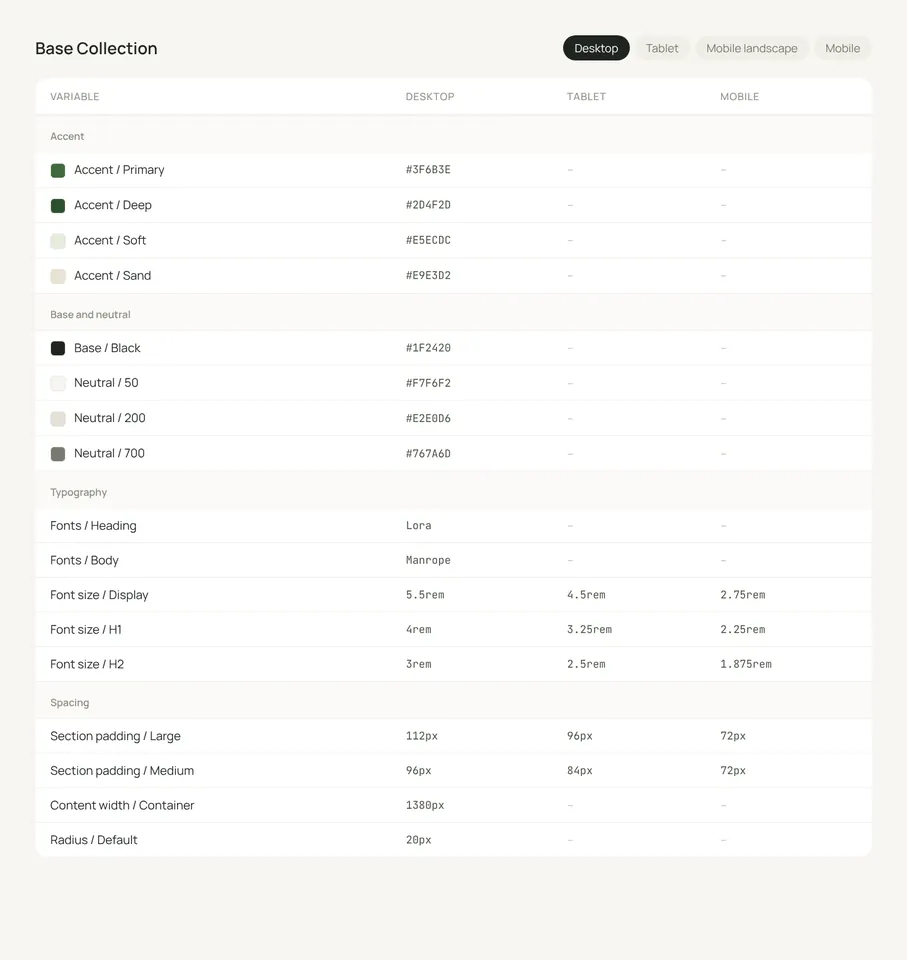Select the Accent / Sand swatch
Image resolution: width=907 pixels, height=960 pixels.
click(58, 276)
